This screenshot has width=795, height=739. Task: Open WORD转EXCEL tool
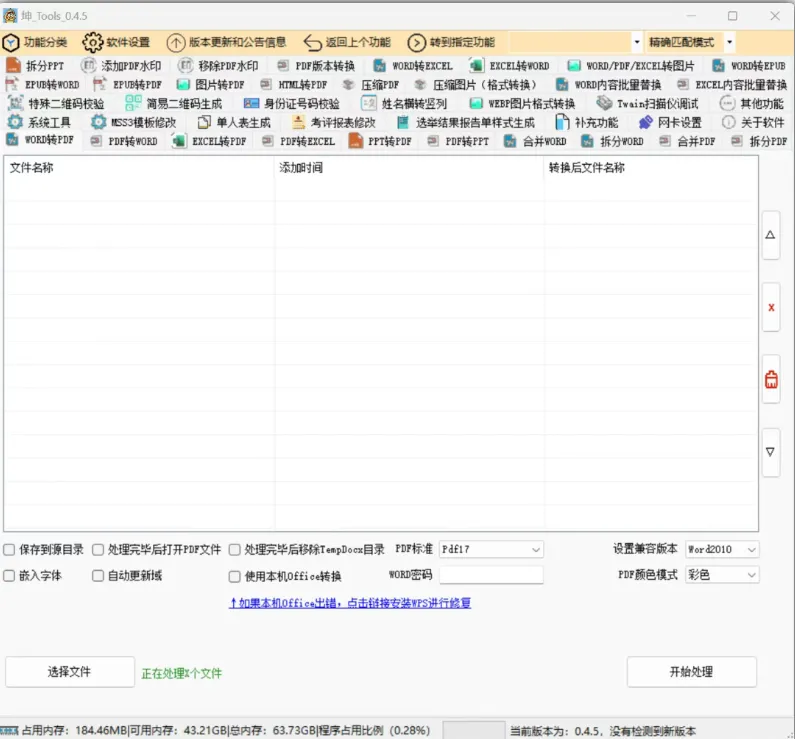413,65
